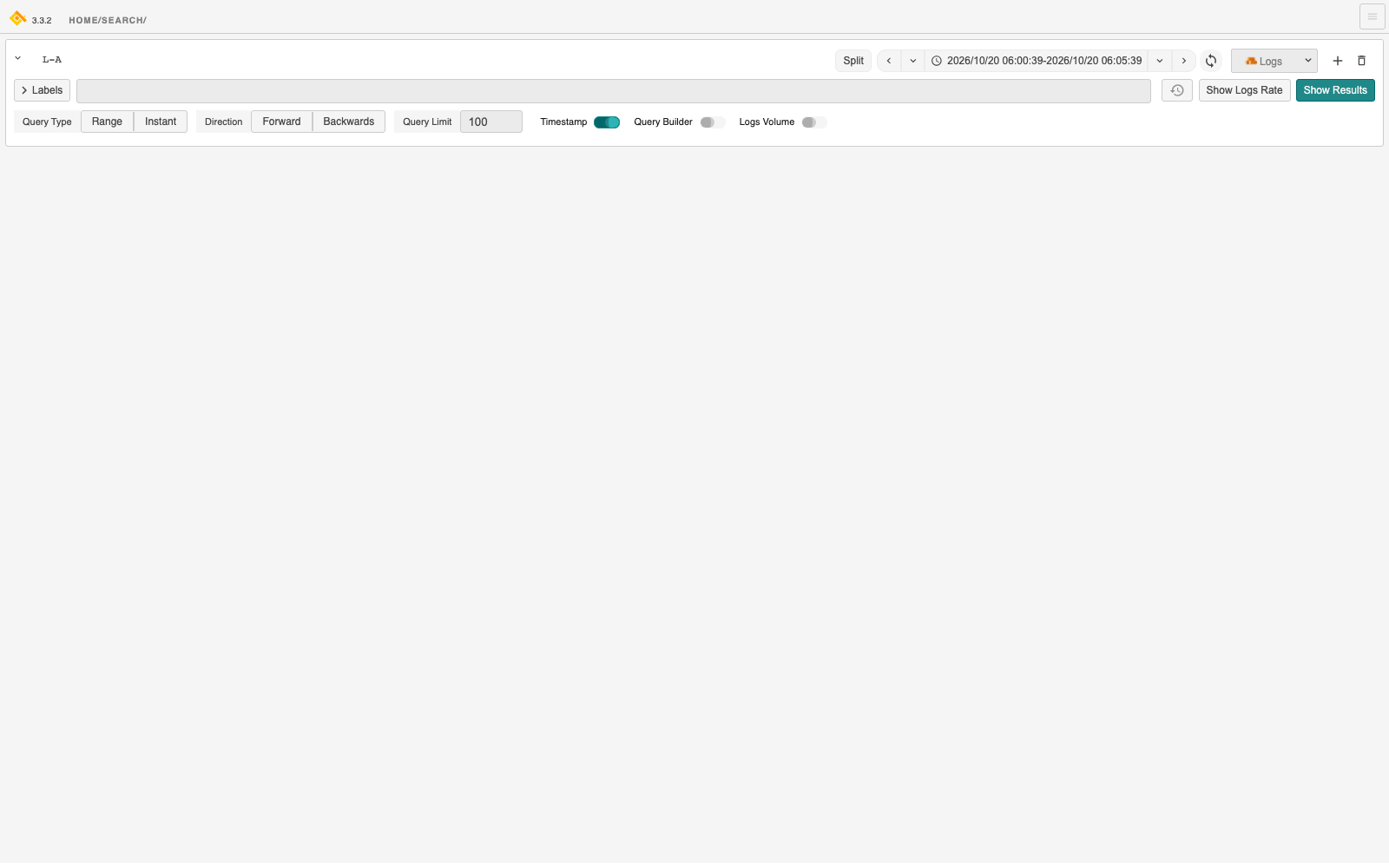Expand the time range options chevron
This screenshot has width=1389, height=868.
(1160, 61)
